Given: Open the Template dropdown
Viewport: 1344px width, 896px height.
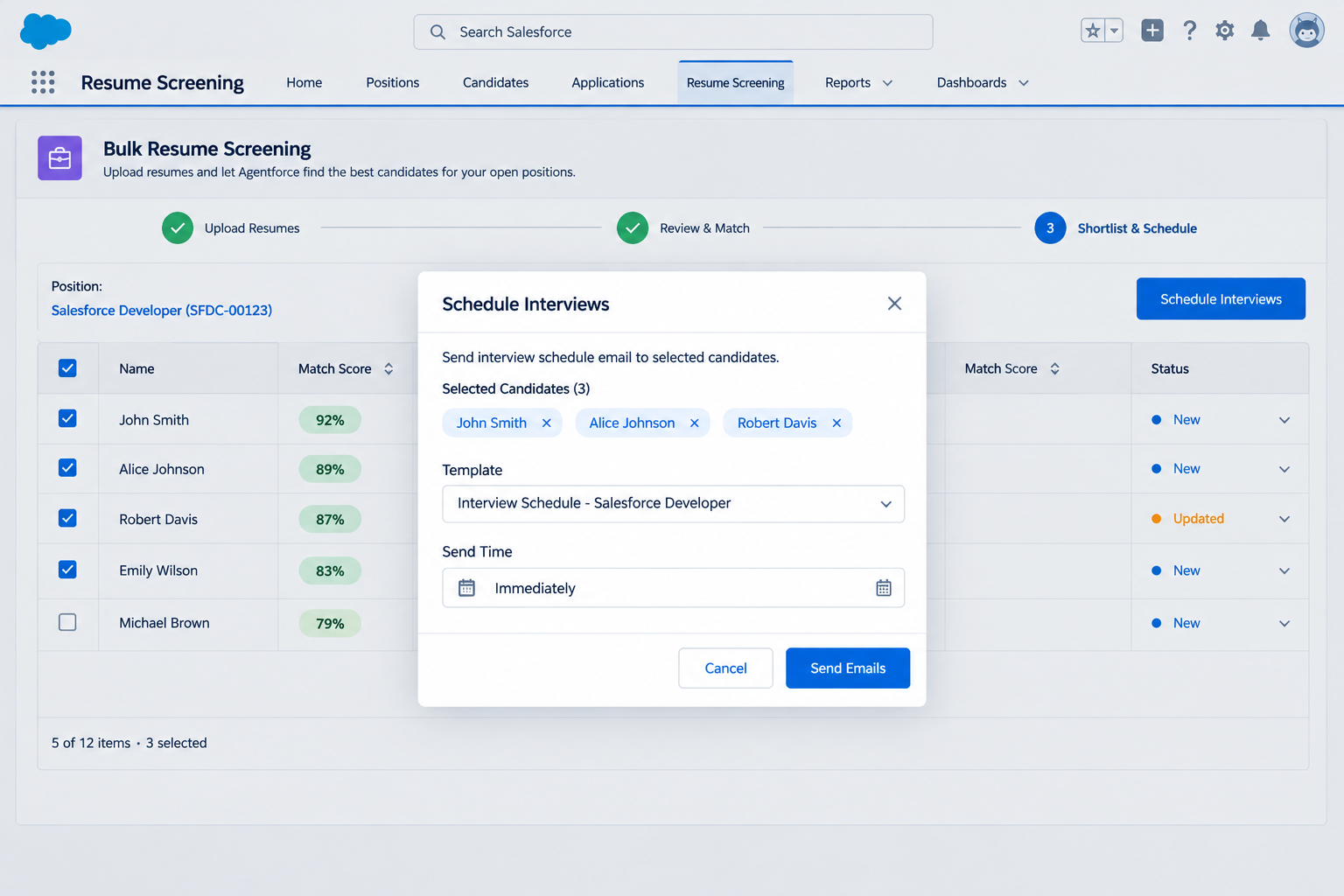Looking at the screenshot, I should [x=673, y=504].
